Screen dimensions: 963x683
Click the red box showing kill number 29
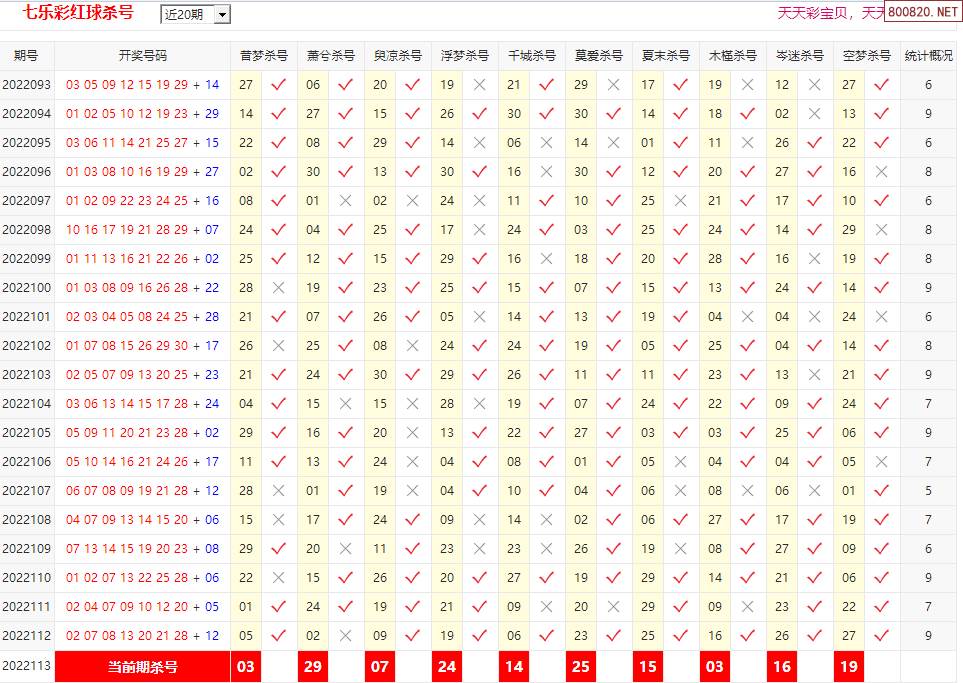coord(313,666)
